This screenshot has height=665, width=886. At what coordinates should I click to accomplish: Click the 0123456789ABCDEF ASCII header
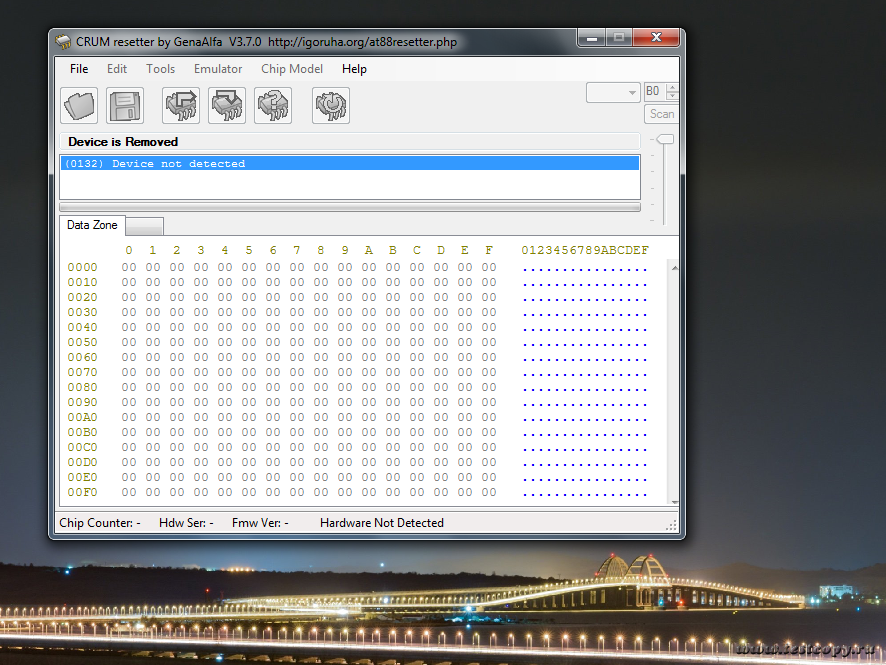(x=585, y=250)
